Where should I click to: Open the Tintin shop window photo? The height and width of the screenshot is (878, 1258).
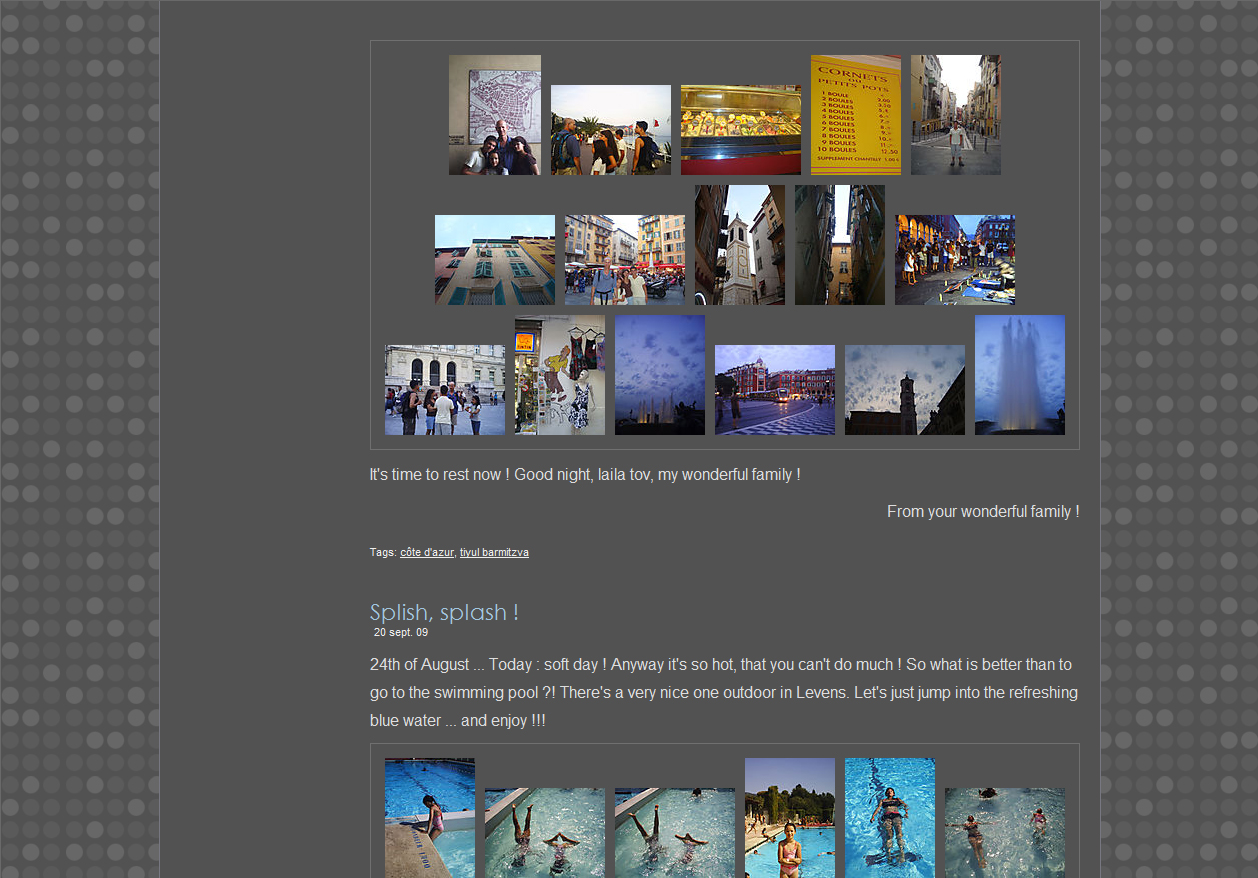(x=559, y=375)
